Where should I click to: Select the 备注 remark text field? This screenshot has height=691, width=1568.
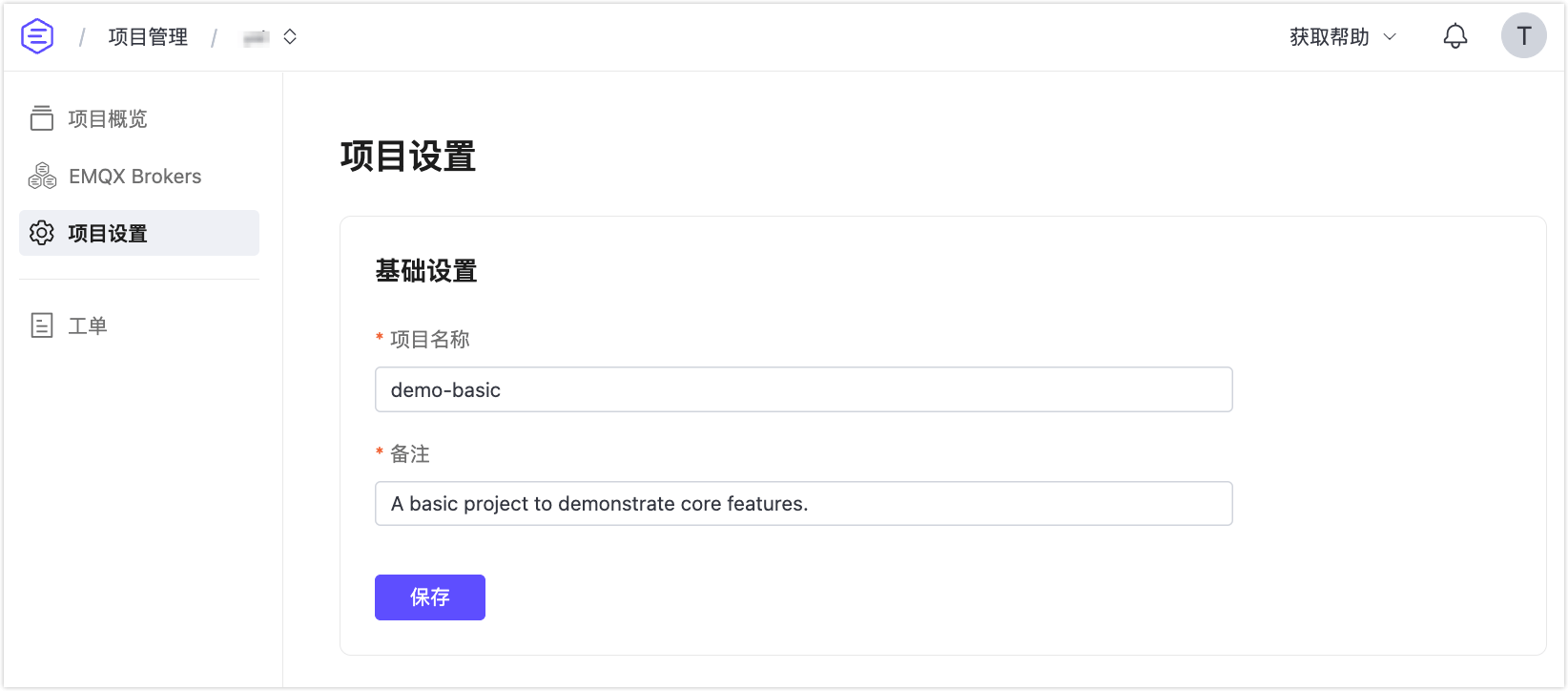pos(804,503)
